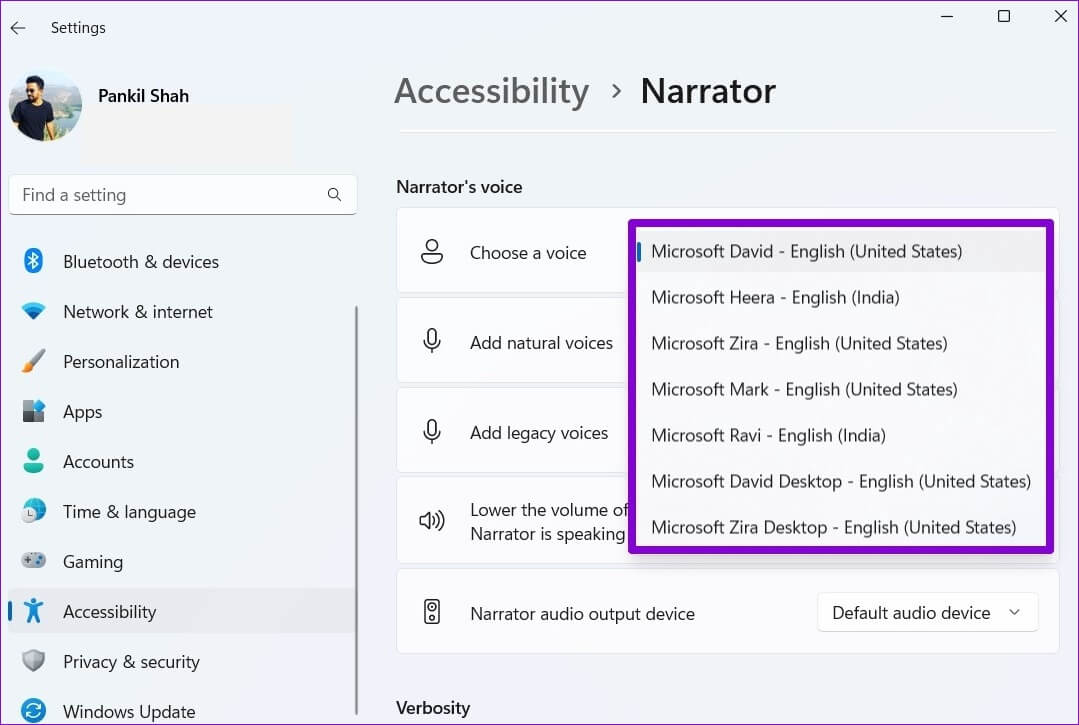This screenshot has width=1079, height=725.
Task: Go back using the Settings back arrow
Action: (18, 28)
